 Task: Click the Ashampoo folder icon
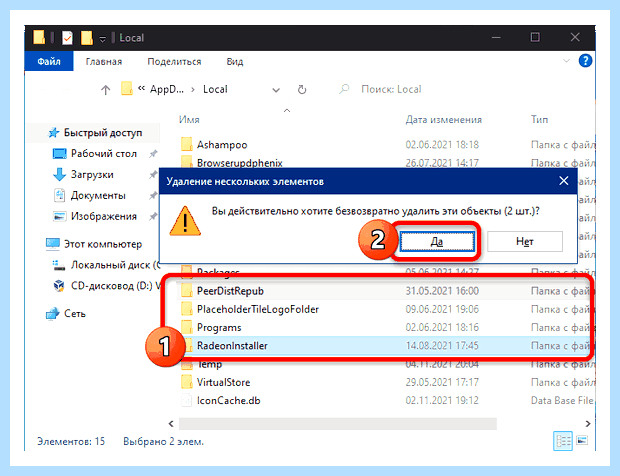(x=187, y=144)
